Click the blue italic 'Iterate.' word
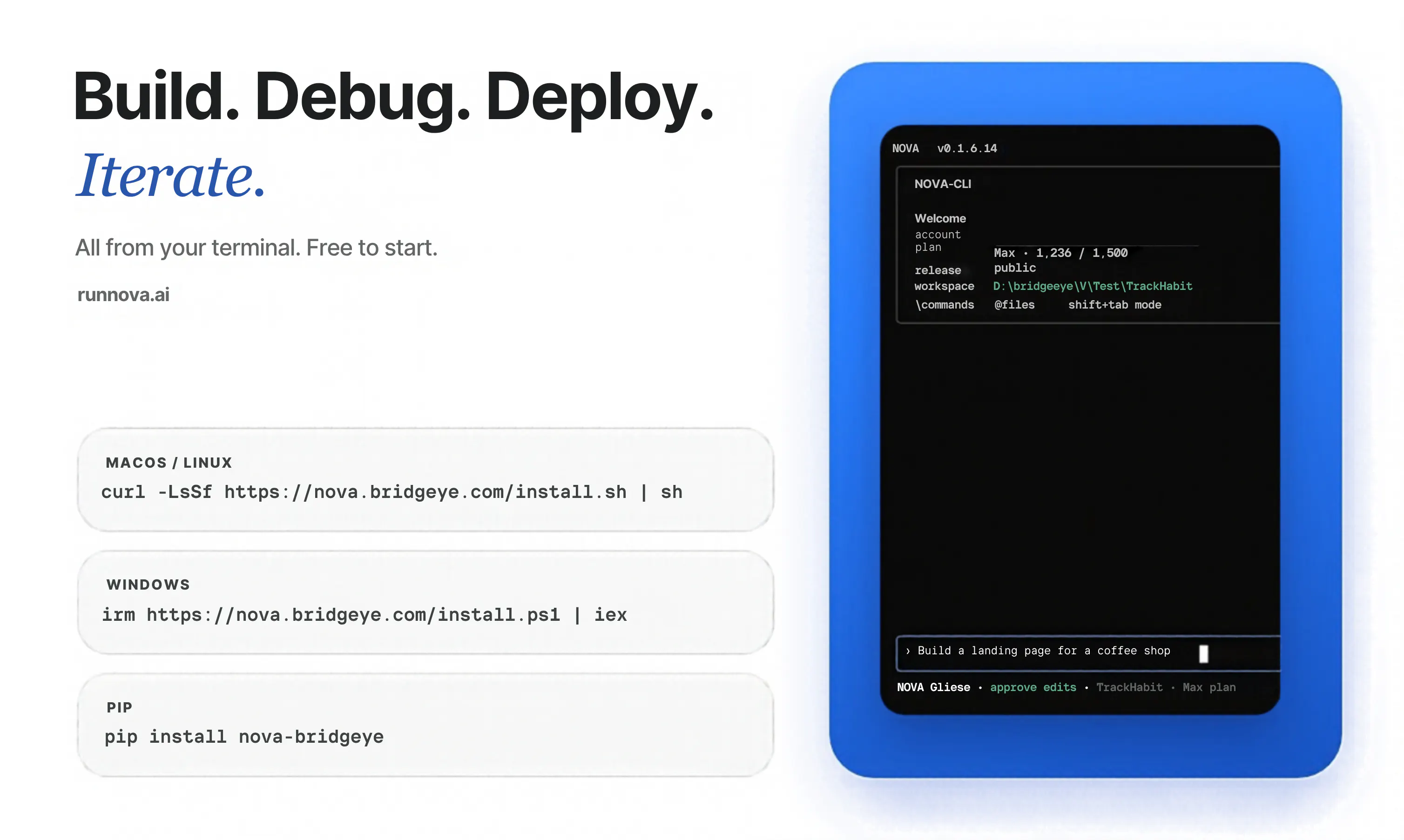Screen dimensions: 1404x840 [x=171, y=175]
